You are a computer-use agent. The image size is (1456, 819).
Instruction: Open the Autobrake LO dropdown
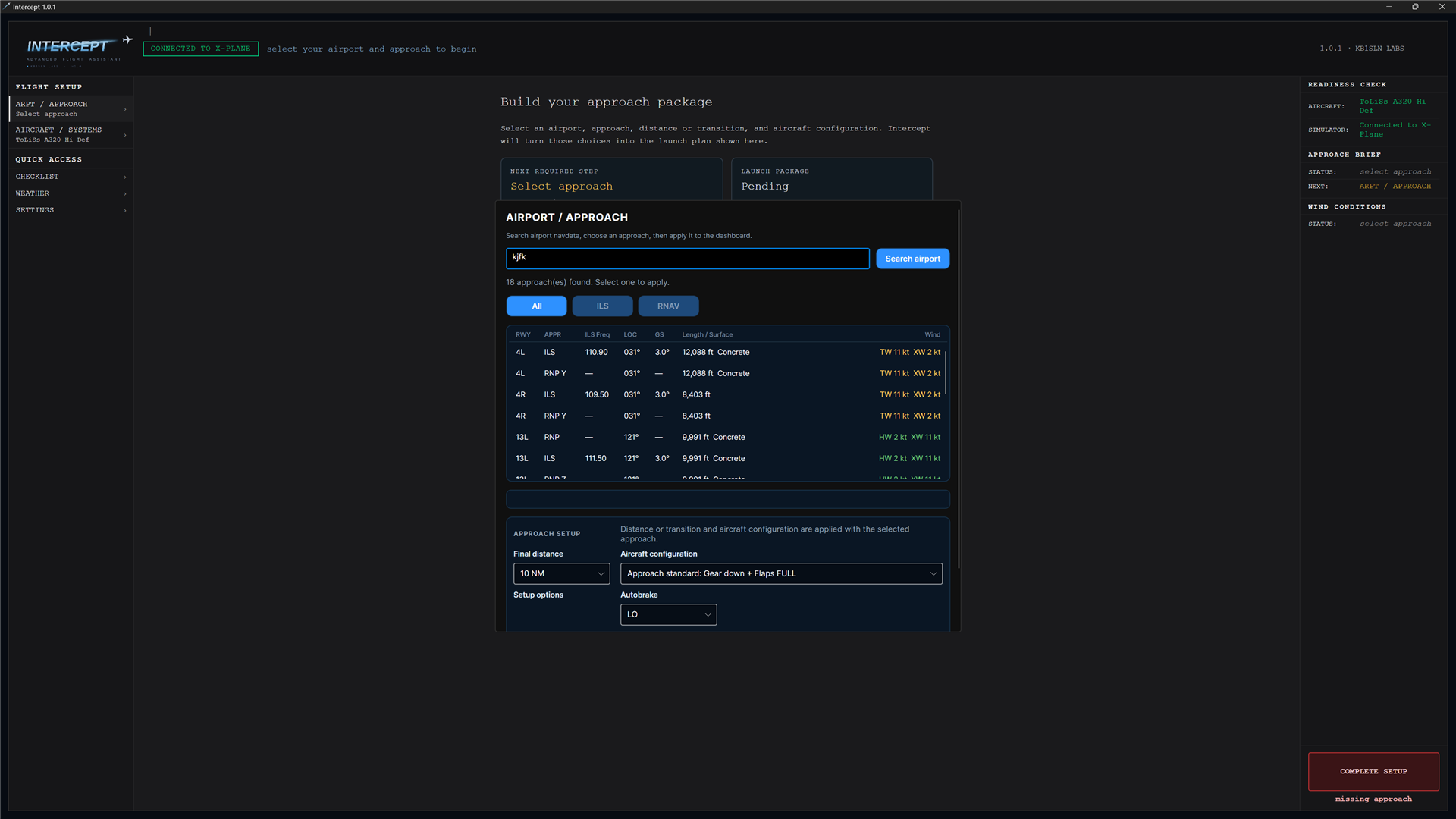pos(668,614)
